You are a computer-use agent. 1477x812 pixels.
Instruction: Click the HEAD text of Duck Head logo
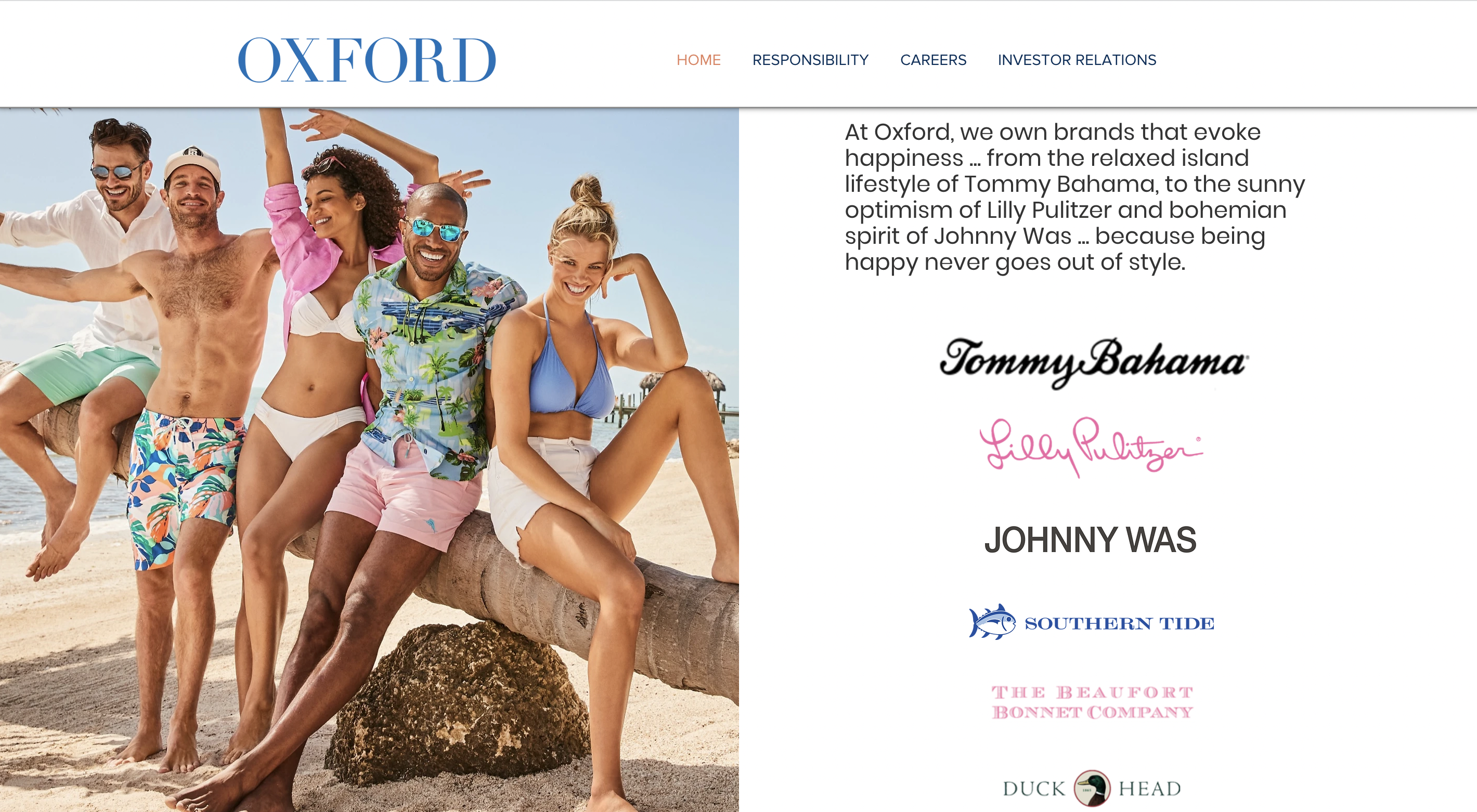[1149, 789]
